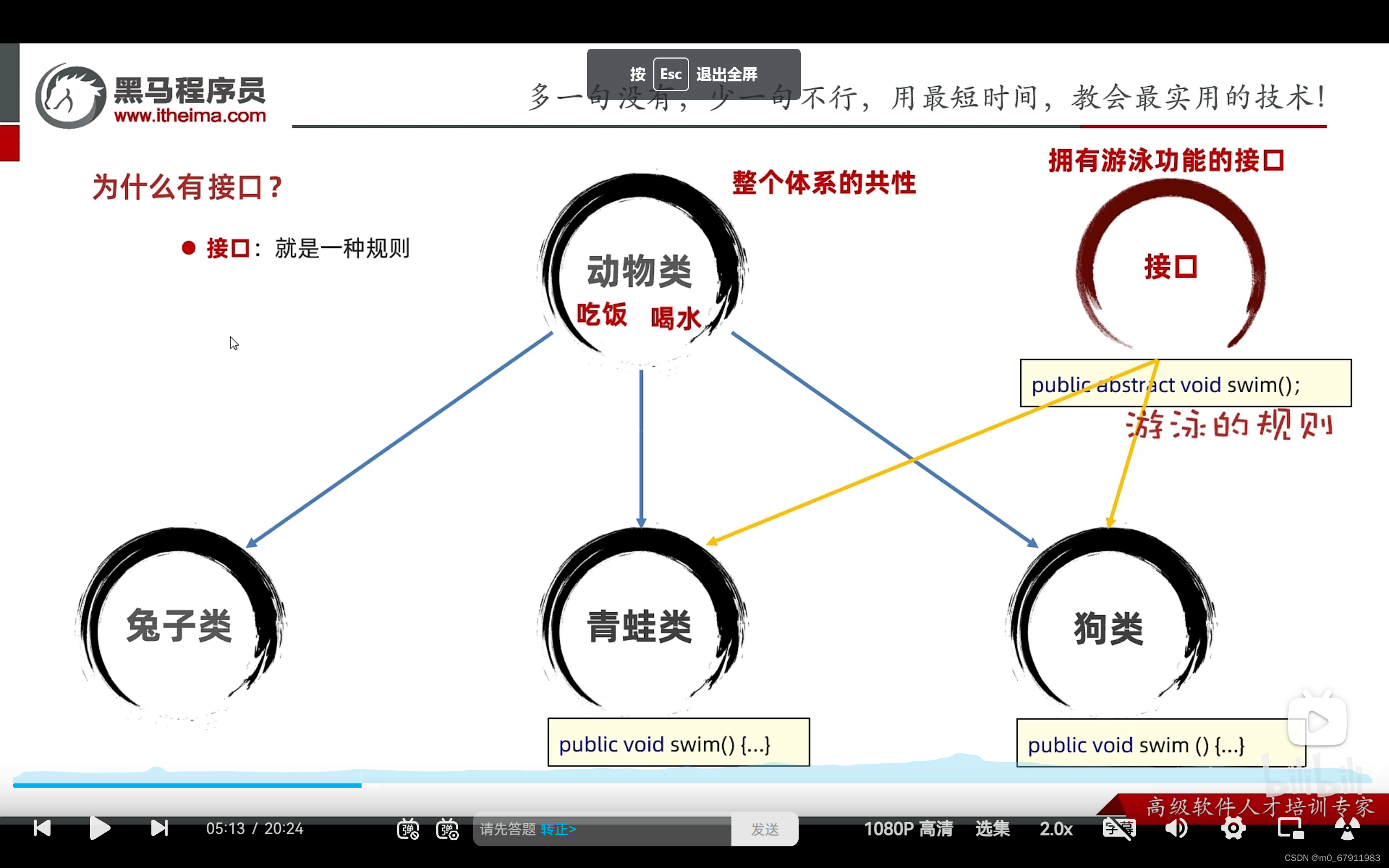Toggle the anti-block danmaku mode
1389x868 pixels.
click(447, 828)
